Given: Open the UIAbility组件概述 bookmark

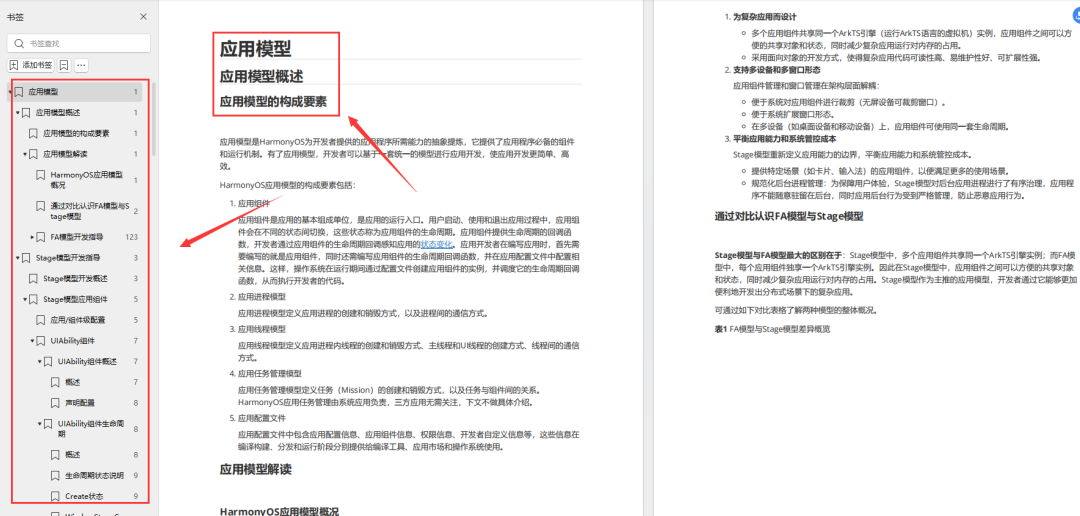Looking at the screenshot, I should (87, 361).
